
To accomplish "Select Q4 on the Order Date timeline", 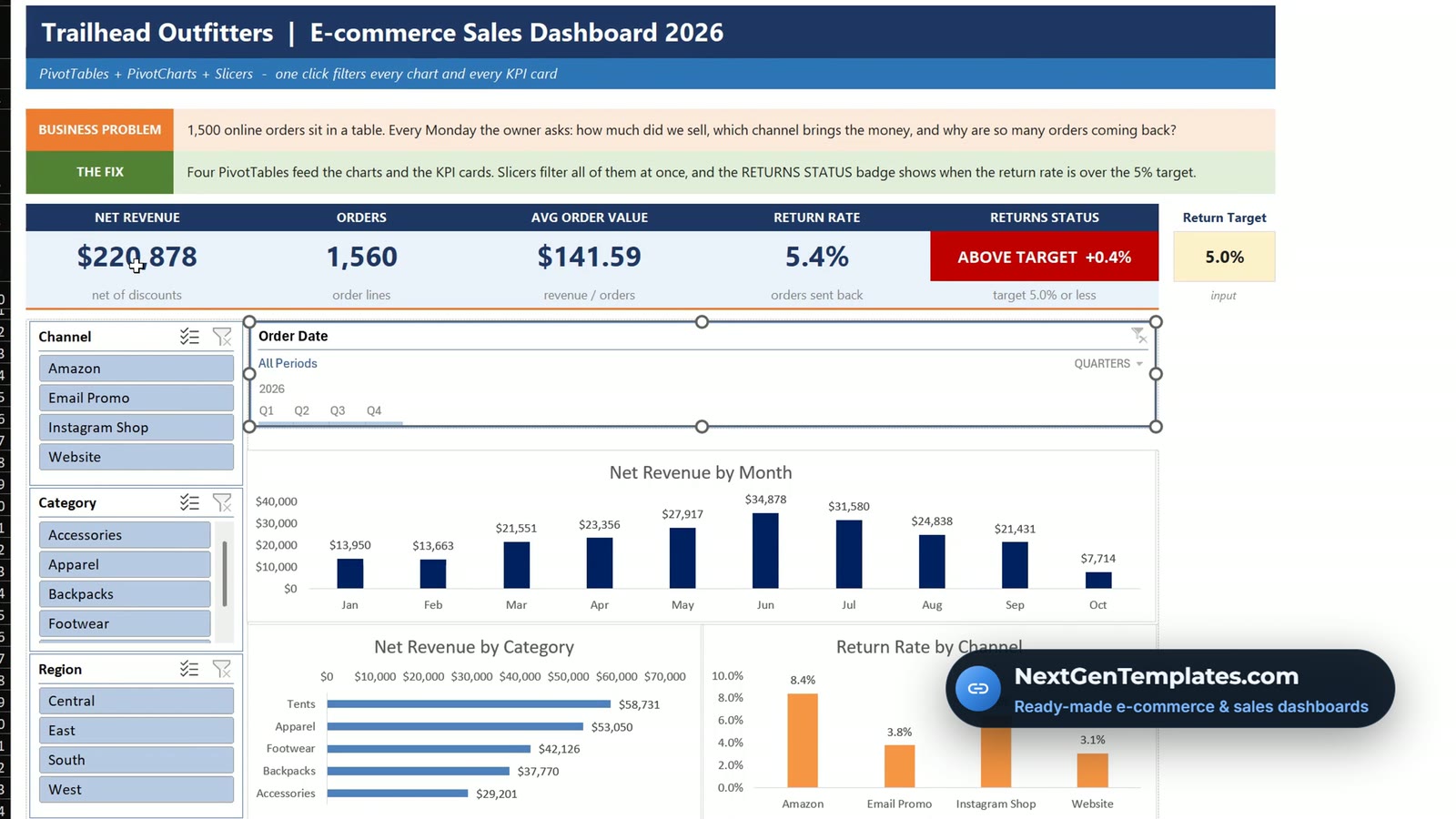I will (x=374, y=410).
